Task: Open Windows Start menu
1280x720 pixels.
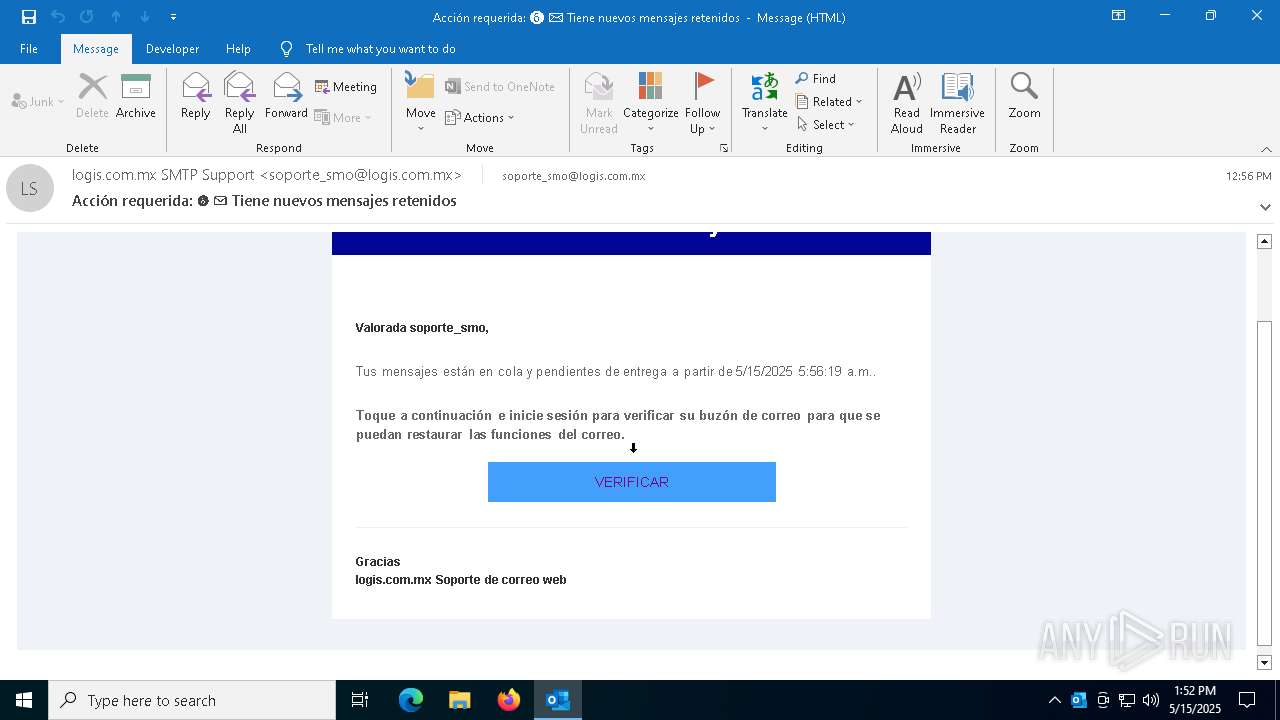Action: coord(24,700)
